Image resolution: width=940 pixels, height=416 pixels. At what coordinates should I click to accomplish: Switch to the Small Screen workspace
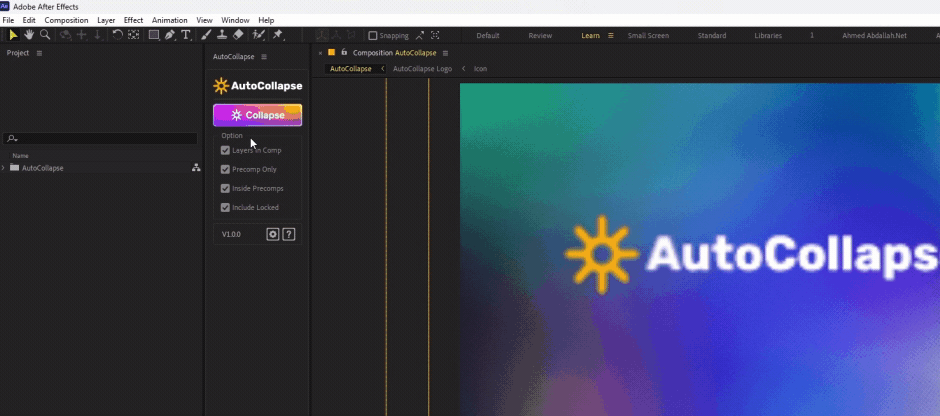(648, 35)
